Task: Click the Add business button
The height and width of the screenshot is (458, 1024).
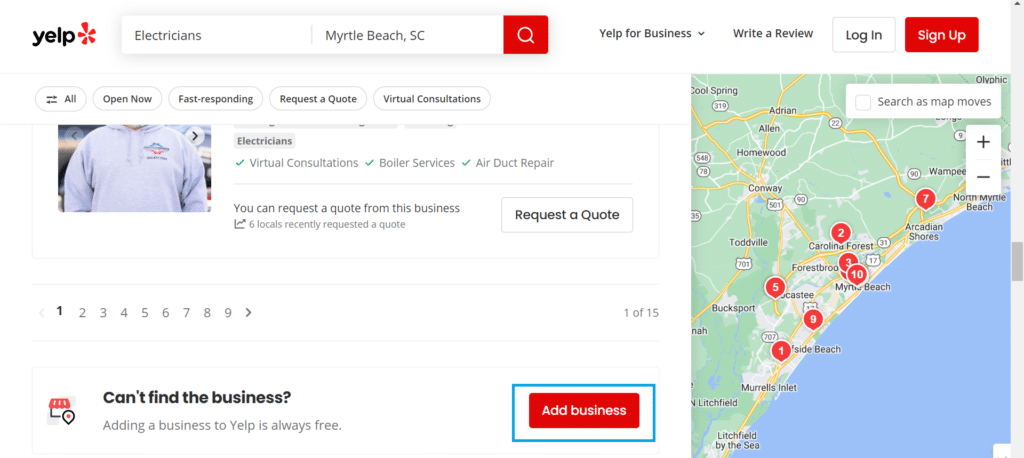Action: pyautogui.click(x=584, y=411)
